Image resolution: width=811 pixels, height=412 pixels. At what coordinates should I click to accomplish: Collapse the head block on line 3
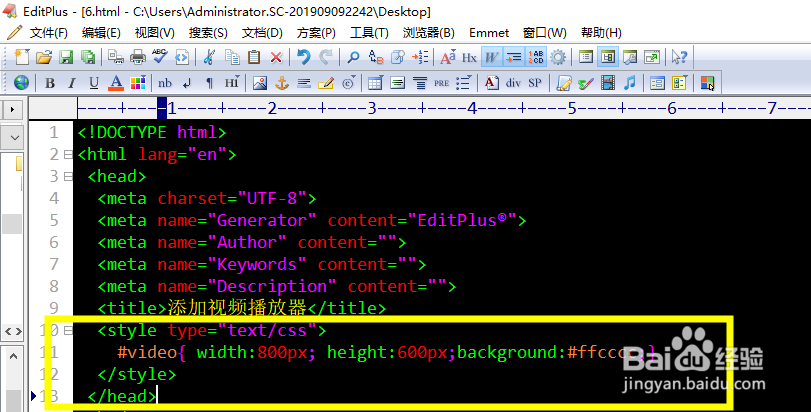[68, 176]
